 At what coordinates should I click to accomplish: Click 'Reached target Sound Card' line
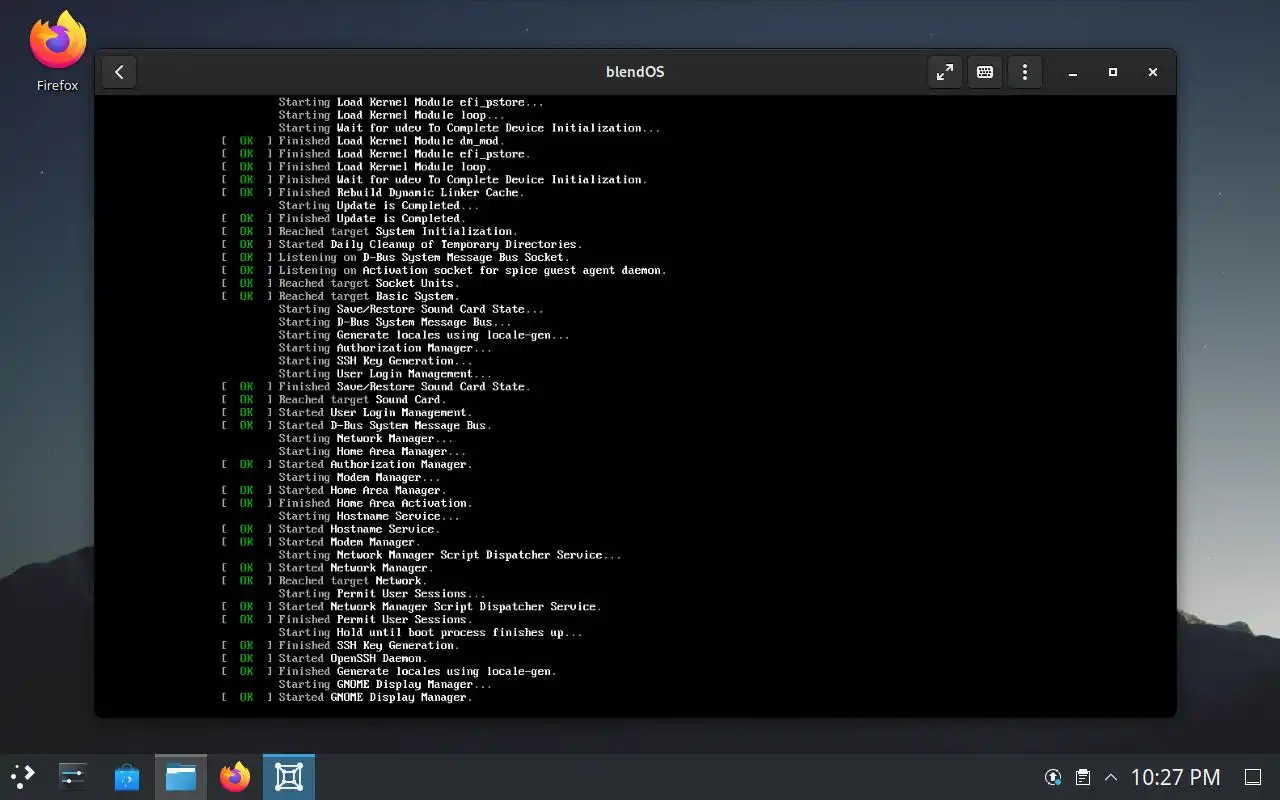333,399
